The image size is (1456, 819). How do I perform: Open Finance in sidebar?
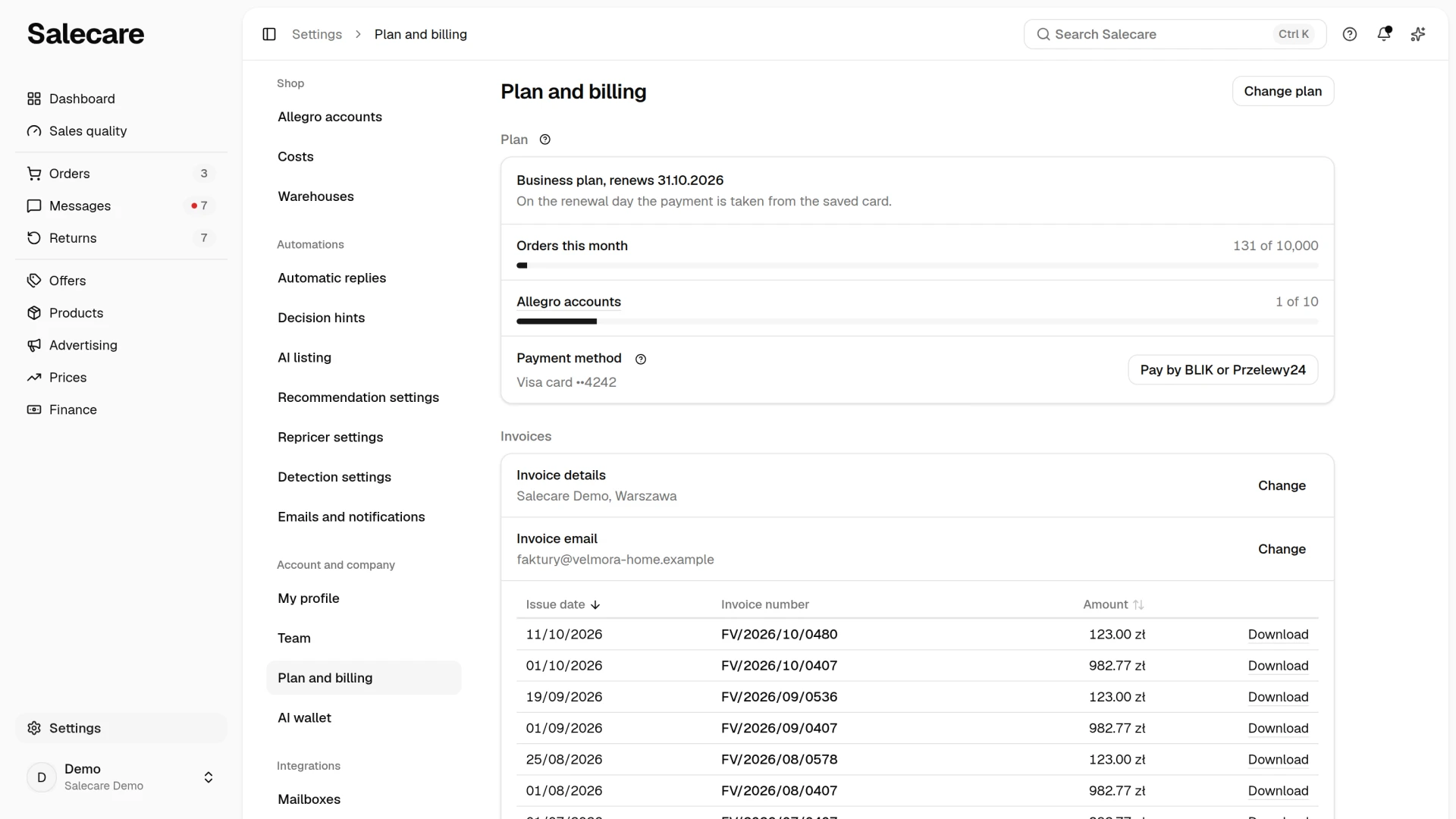pyautogui.click(x=121, y=409)
